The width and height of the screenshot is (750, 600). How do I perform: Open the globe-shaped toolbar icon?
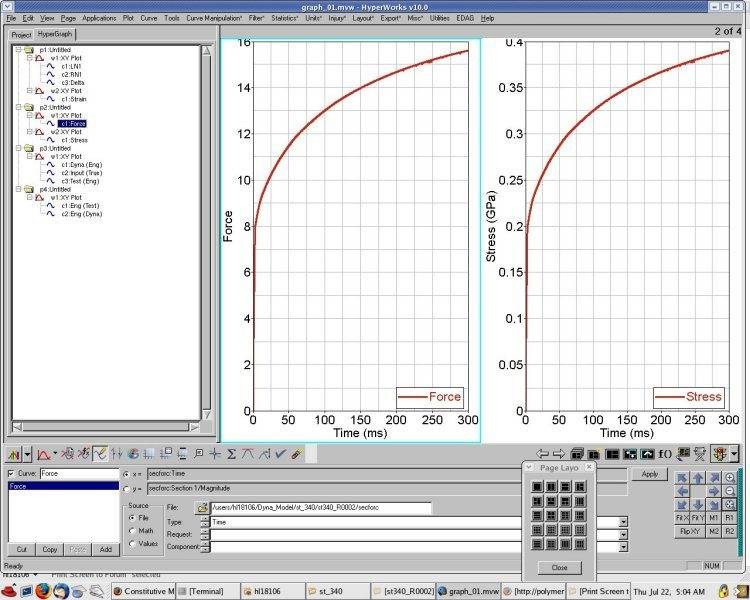click(133, 454)
